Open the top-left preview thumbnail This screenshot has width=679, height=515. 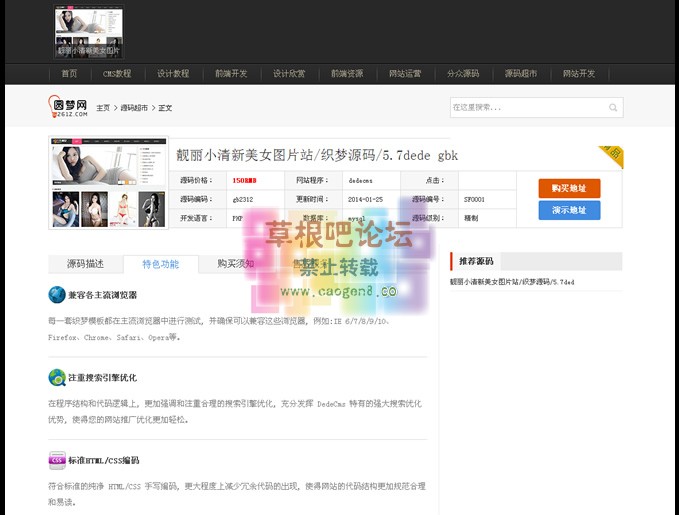[89, 32]
